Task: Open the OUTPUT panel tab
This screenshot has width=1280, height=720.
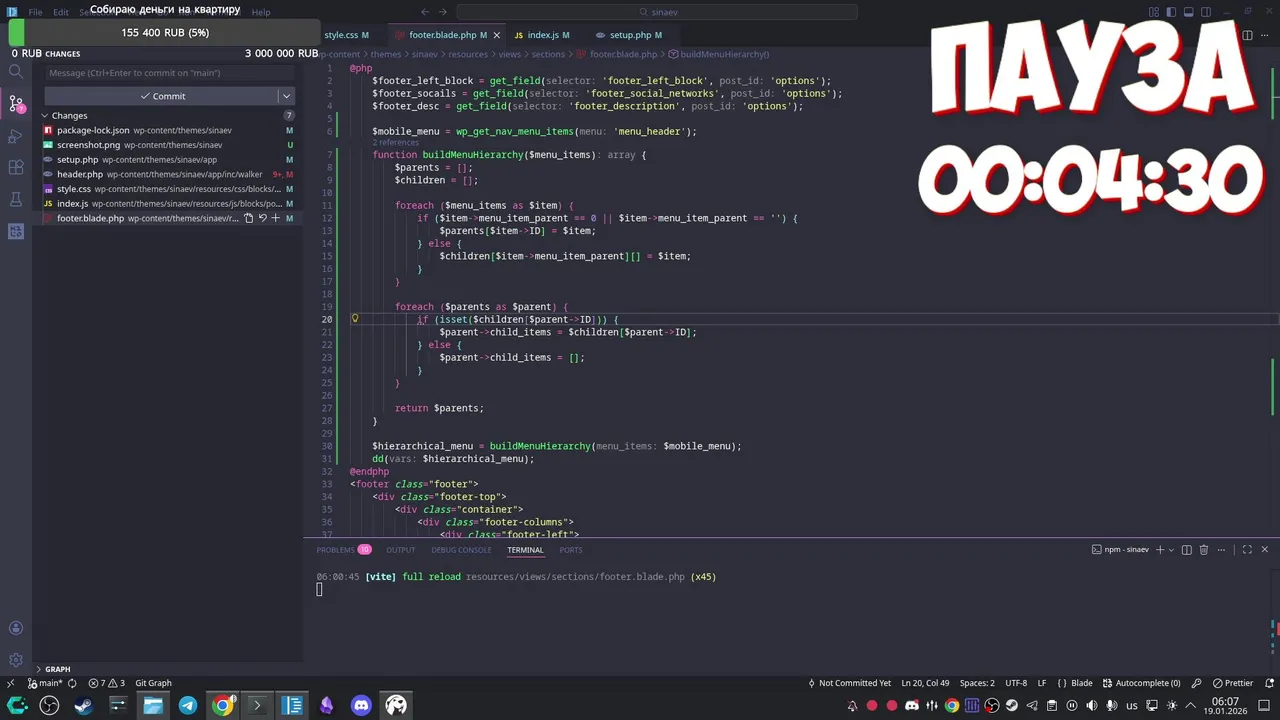Action: pos(400,550)
